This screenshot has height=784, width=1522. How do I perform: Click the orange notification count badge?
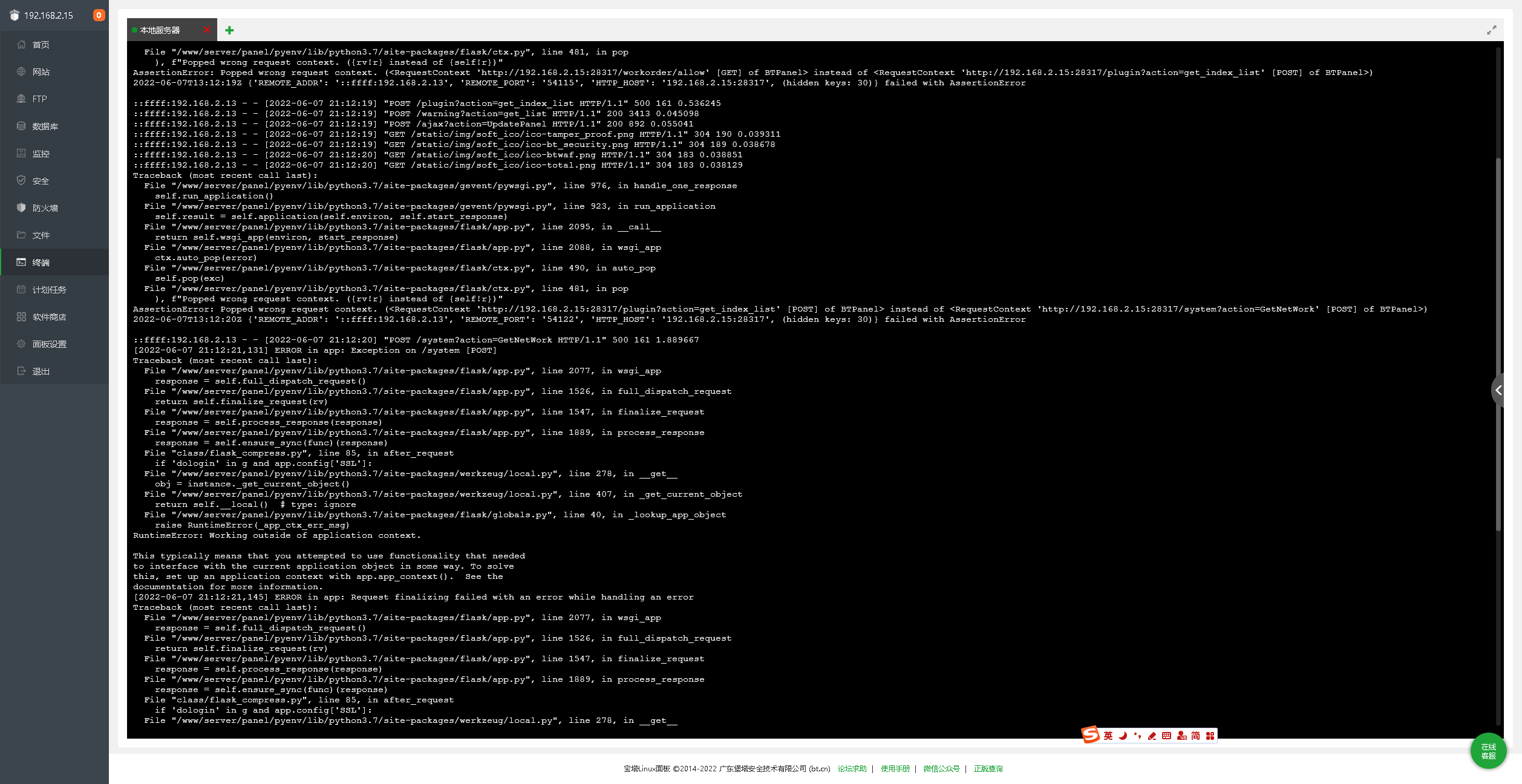pos(99,15)
